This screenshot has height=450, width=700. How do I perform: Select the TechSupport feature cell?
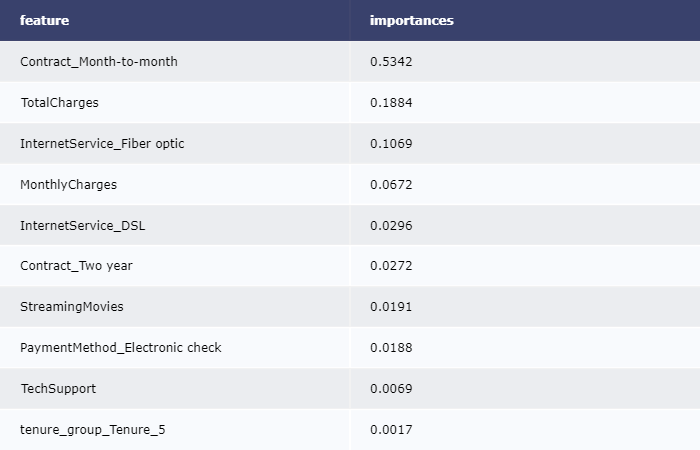click(x=58, y=389)
